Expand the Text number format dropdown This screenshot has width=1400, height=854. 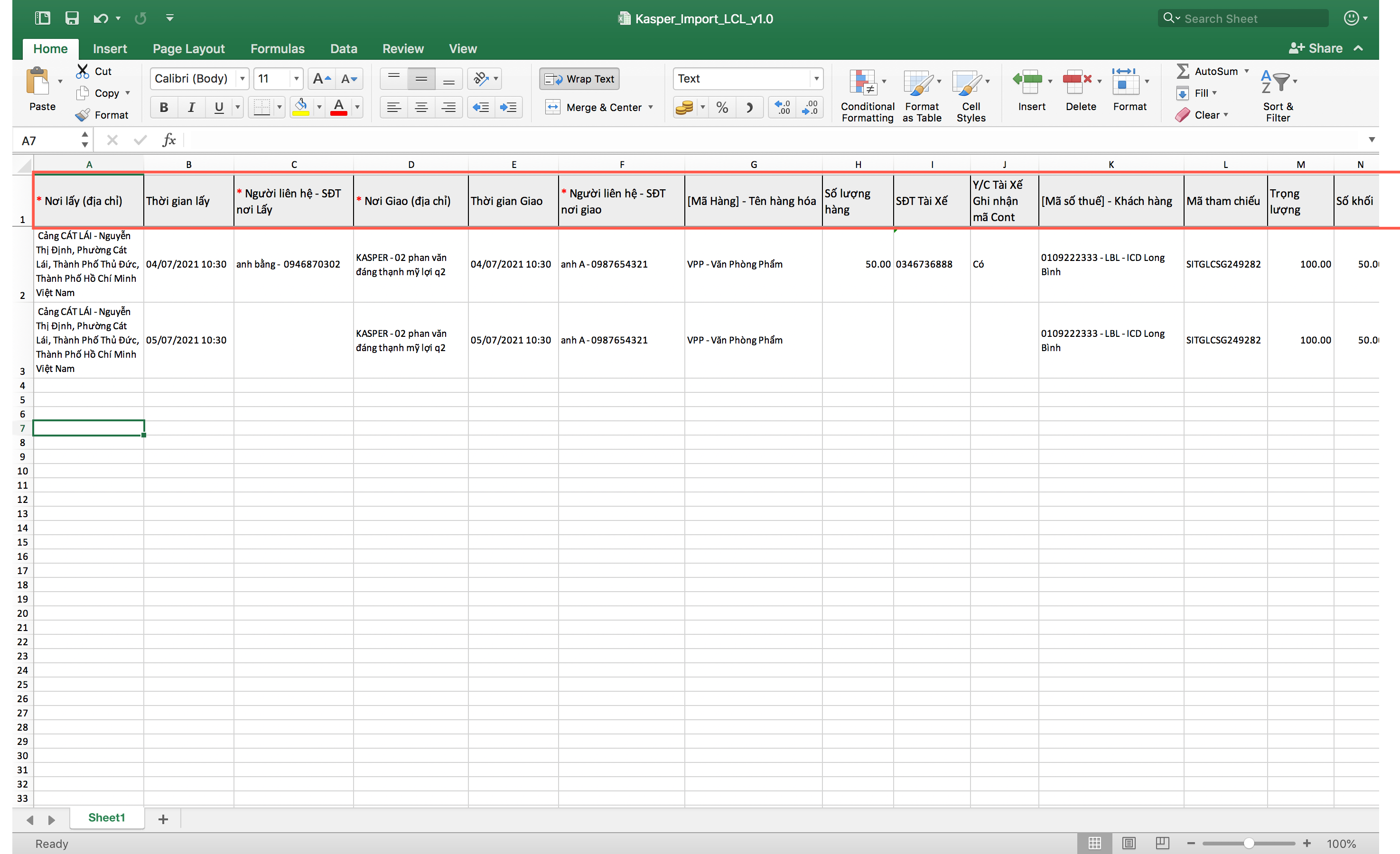point(816,78)
